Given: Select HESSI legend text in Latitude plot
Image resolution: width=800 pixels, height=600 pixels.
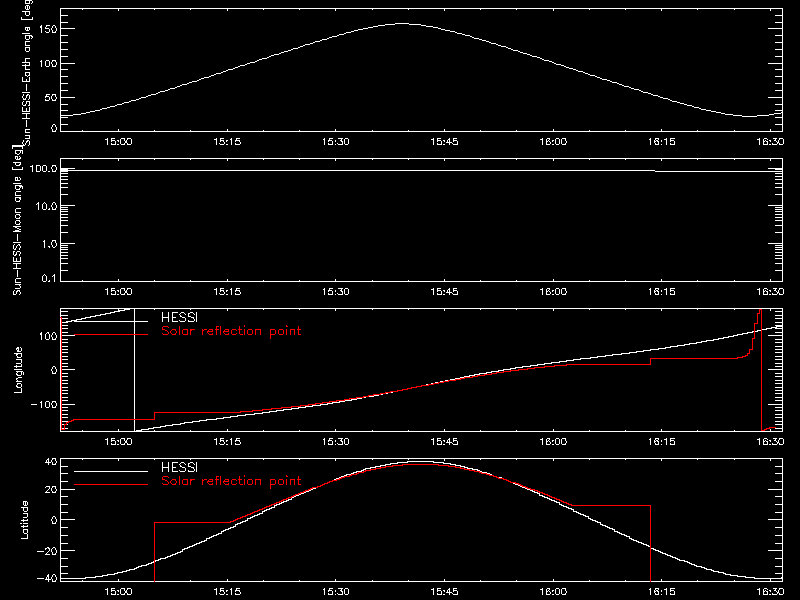Looking at the screenshot, I should (179, 467).
